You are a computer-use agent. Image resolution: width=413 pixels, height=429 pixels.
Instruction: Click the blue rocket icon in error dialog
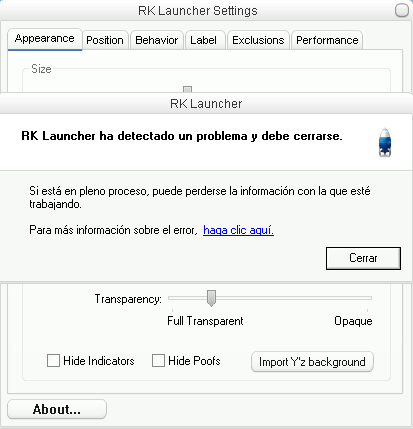pos(385,142)
